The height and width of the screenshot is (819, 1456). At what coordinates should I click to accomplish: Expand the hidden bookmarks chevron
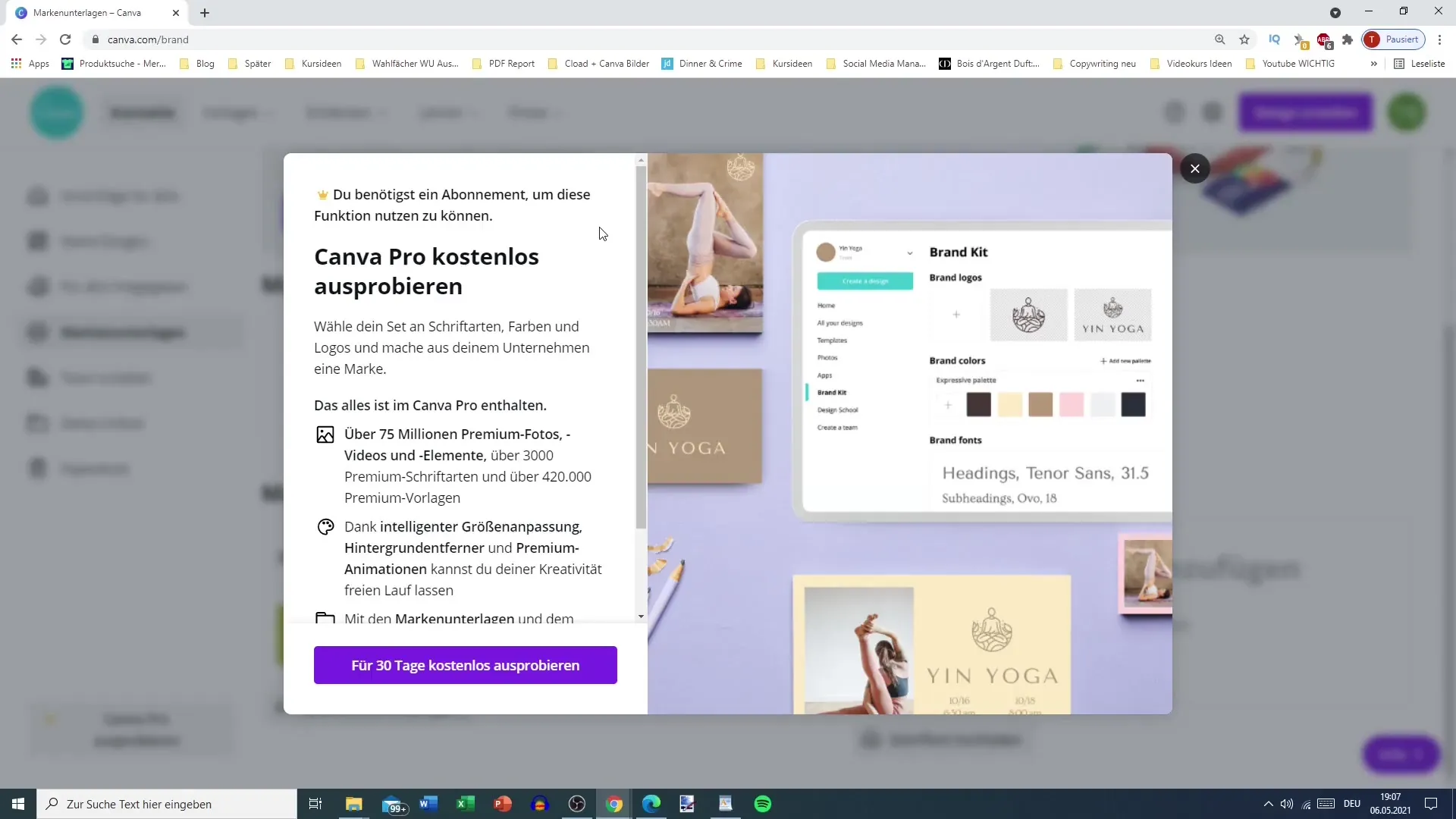(1373, 64)
